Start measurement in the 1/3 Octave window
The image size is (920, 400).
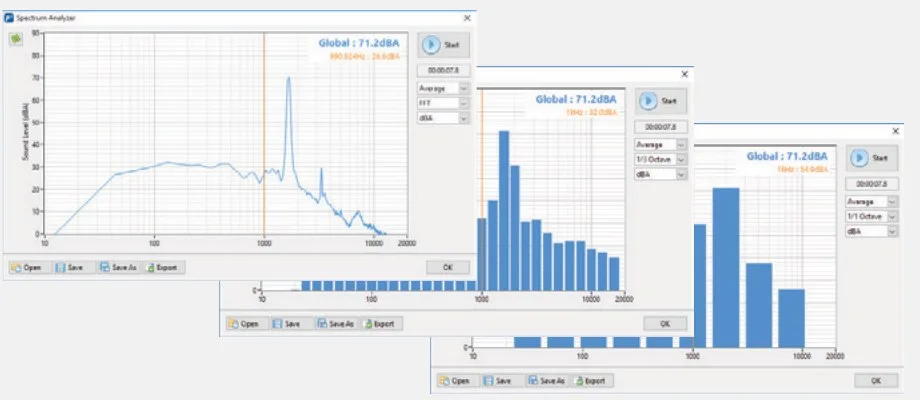(661, 101)
